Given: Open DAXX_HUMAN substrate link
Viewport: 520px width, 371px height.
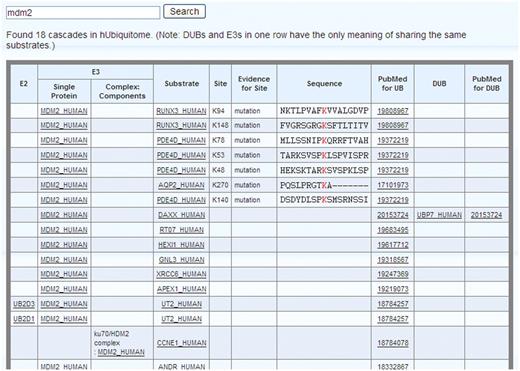Looking at the screenshot, I should (x=181, y=215).
